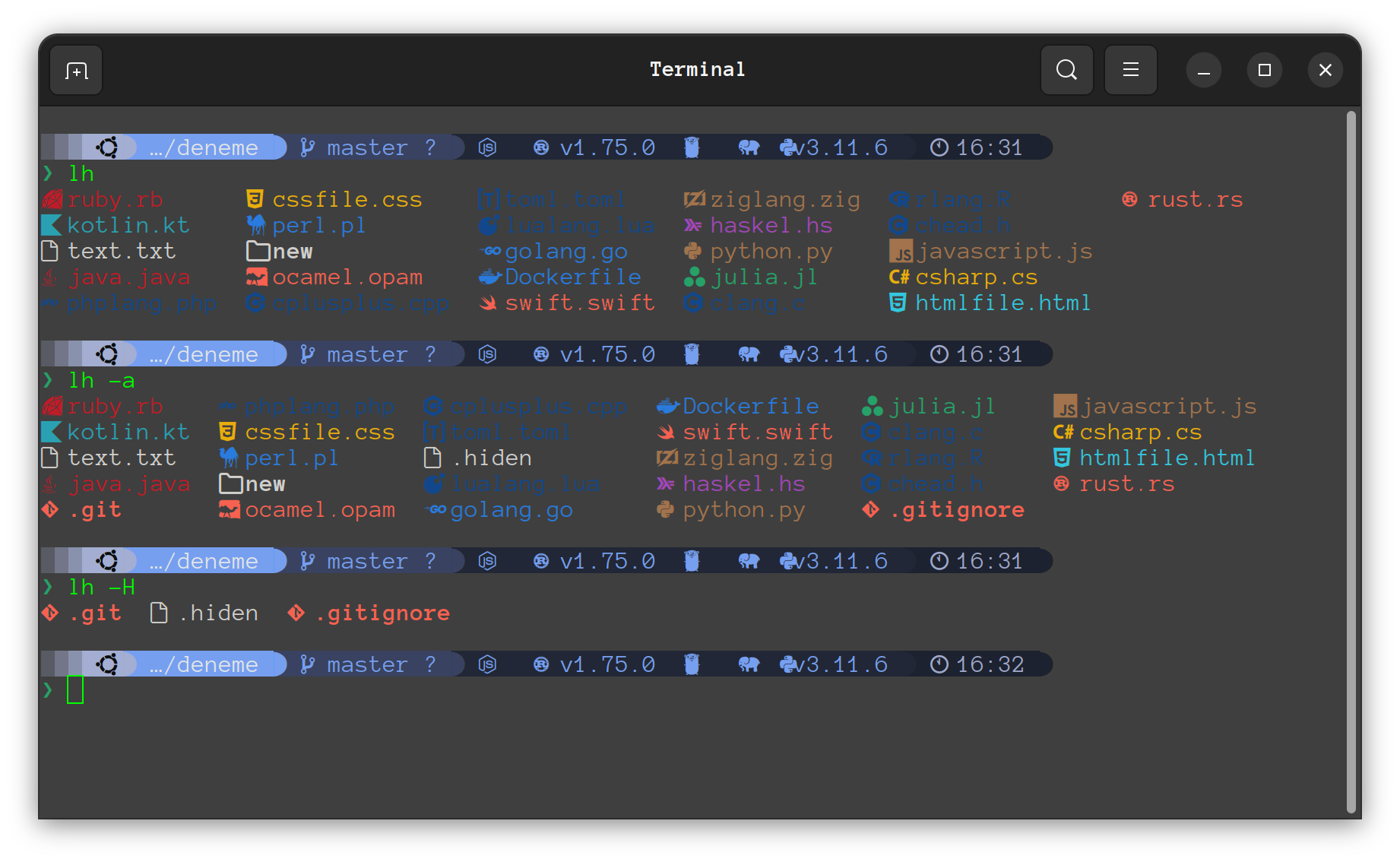Click julia.jl in the lh -a output
The width and height of the screenshot is (1400, 862).
tap(942, 407)
